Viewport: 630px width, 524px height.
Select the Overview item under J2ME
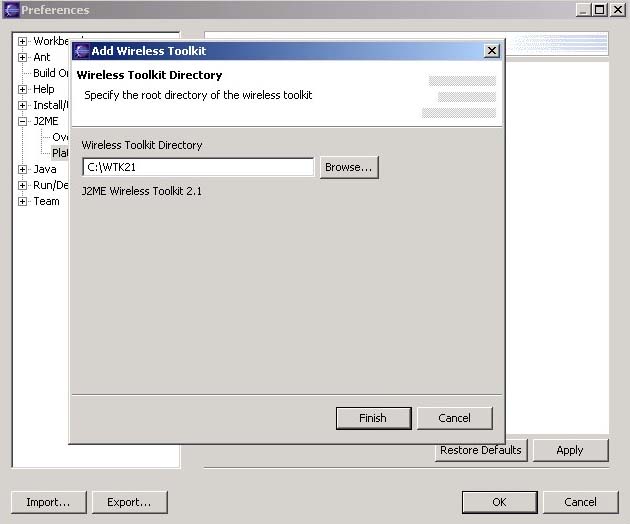(60, 137)
